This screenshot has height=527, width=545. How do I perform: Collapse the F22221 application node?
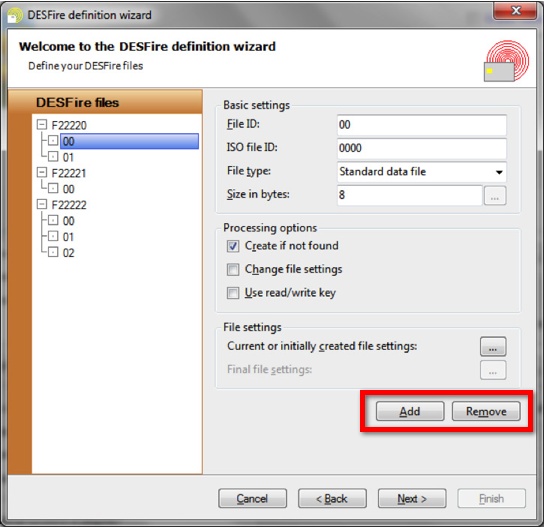coord(42,172)
